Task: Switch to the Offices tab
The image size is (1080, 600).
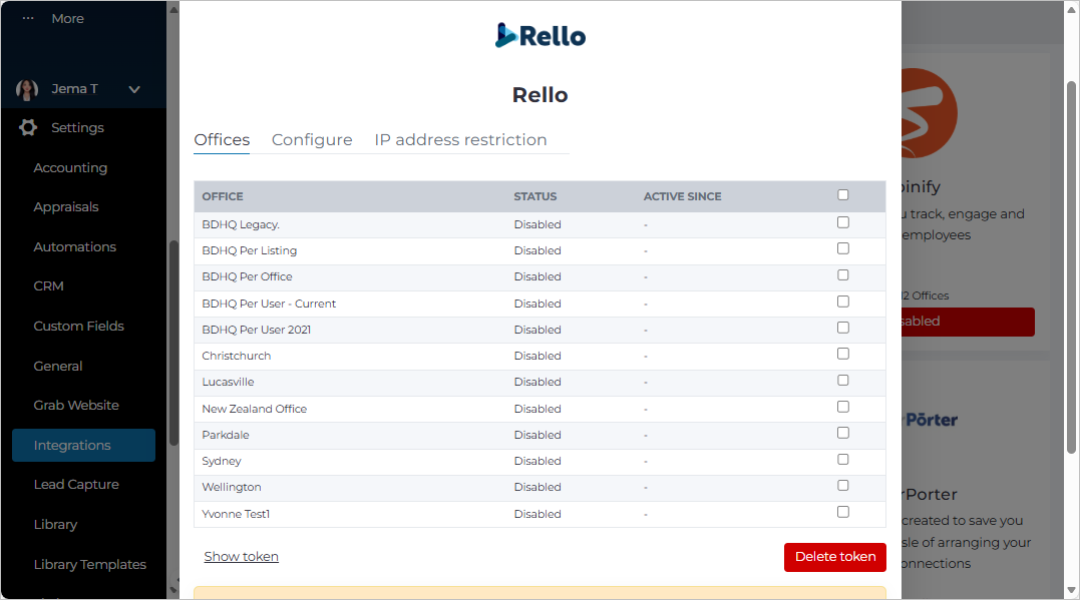Action: pyautogui.click(x=222, y=140)
